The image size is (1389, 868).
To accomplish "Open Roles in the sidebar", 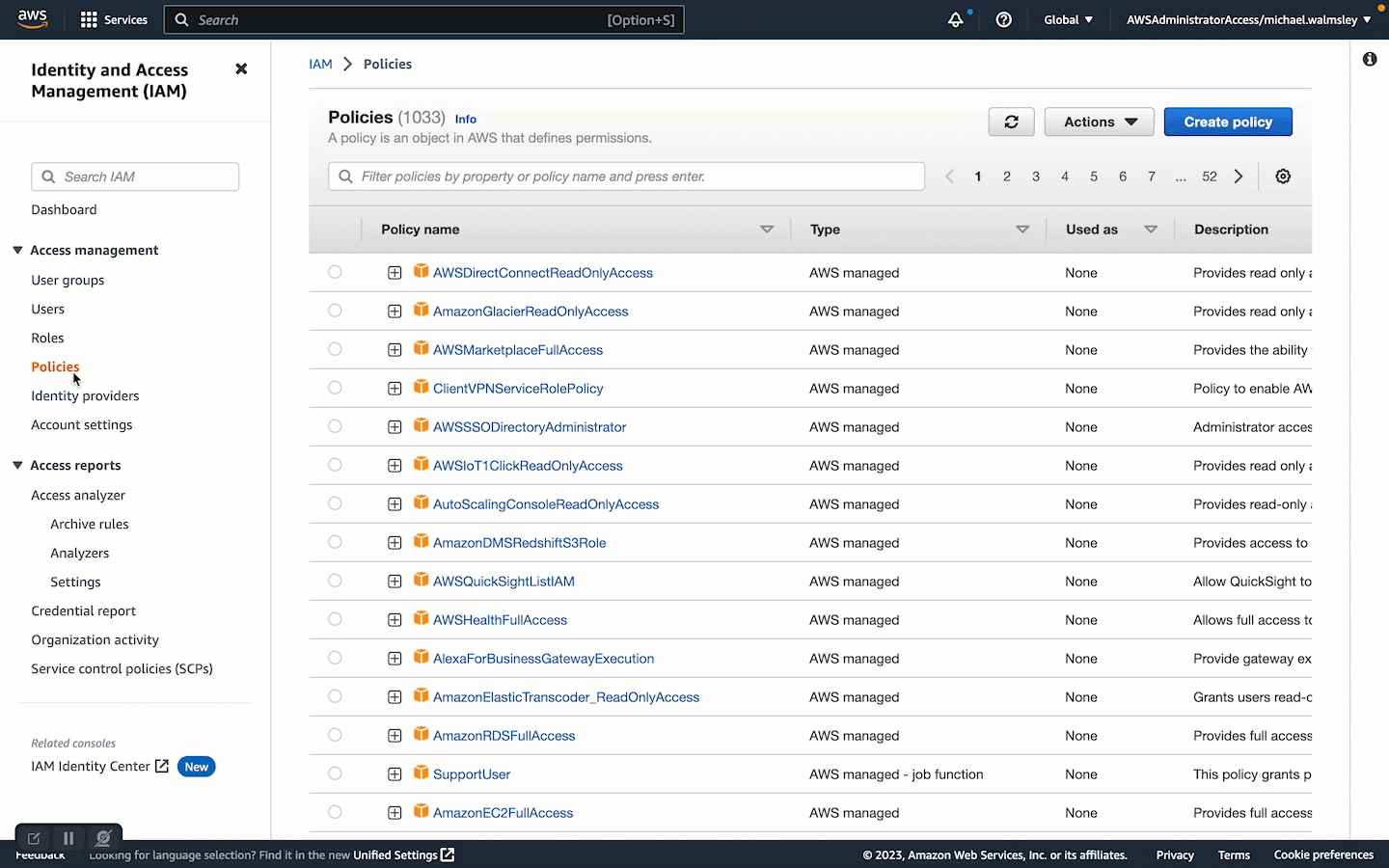I will 47,338.
